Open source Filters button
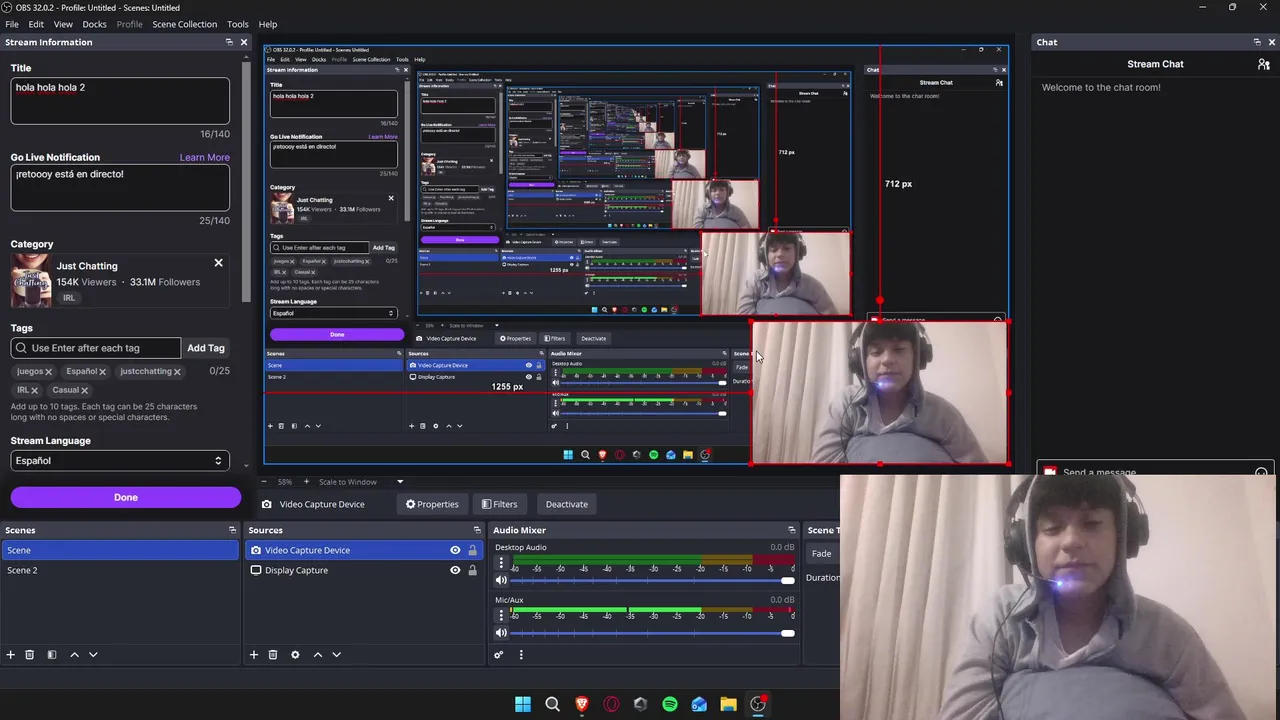 [499, 504]
